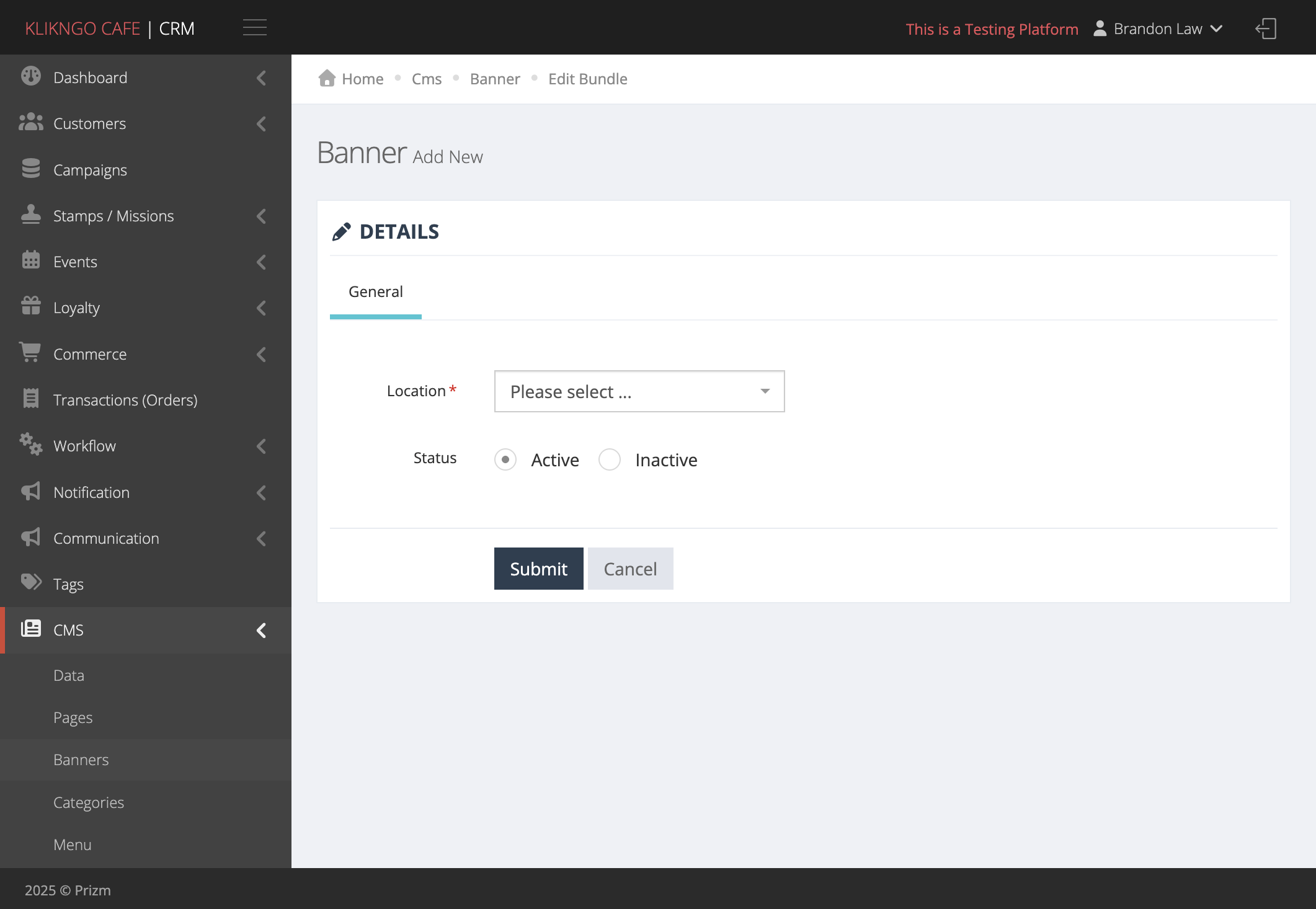Go to Banner breadcrumb link
This screenshot has height=909, width=1316.
click(x=495, y=79)
